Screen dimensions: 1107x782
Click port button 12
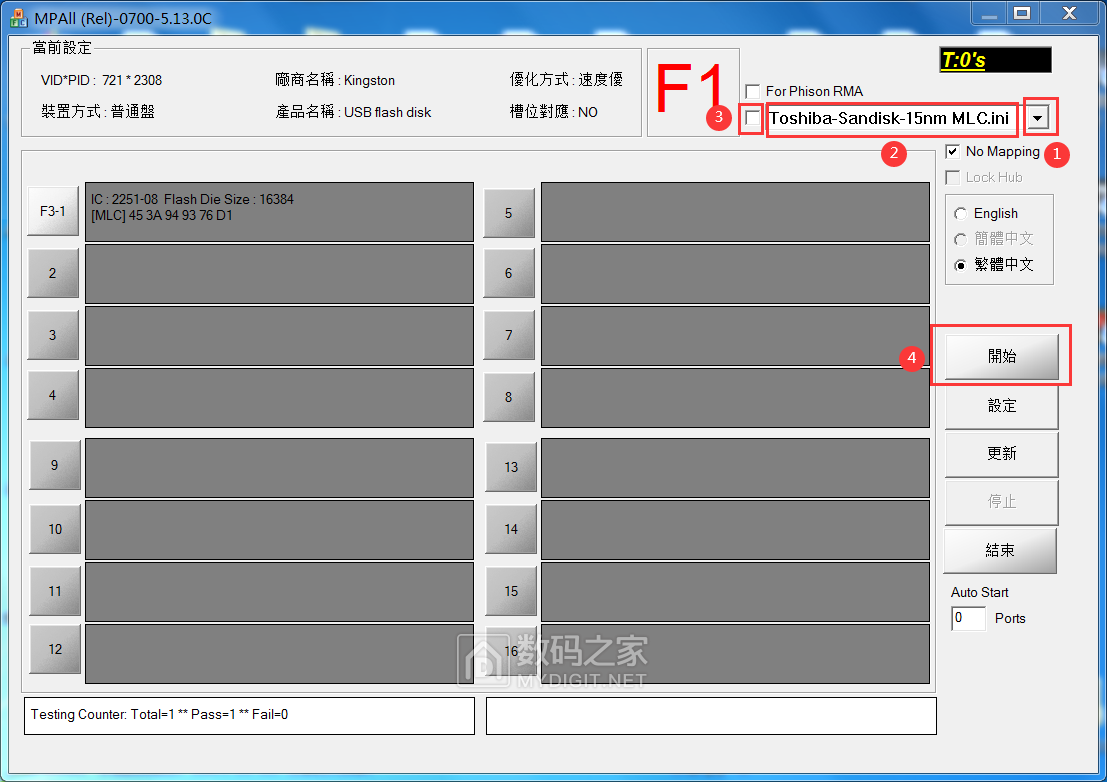55,649
